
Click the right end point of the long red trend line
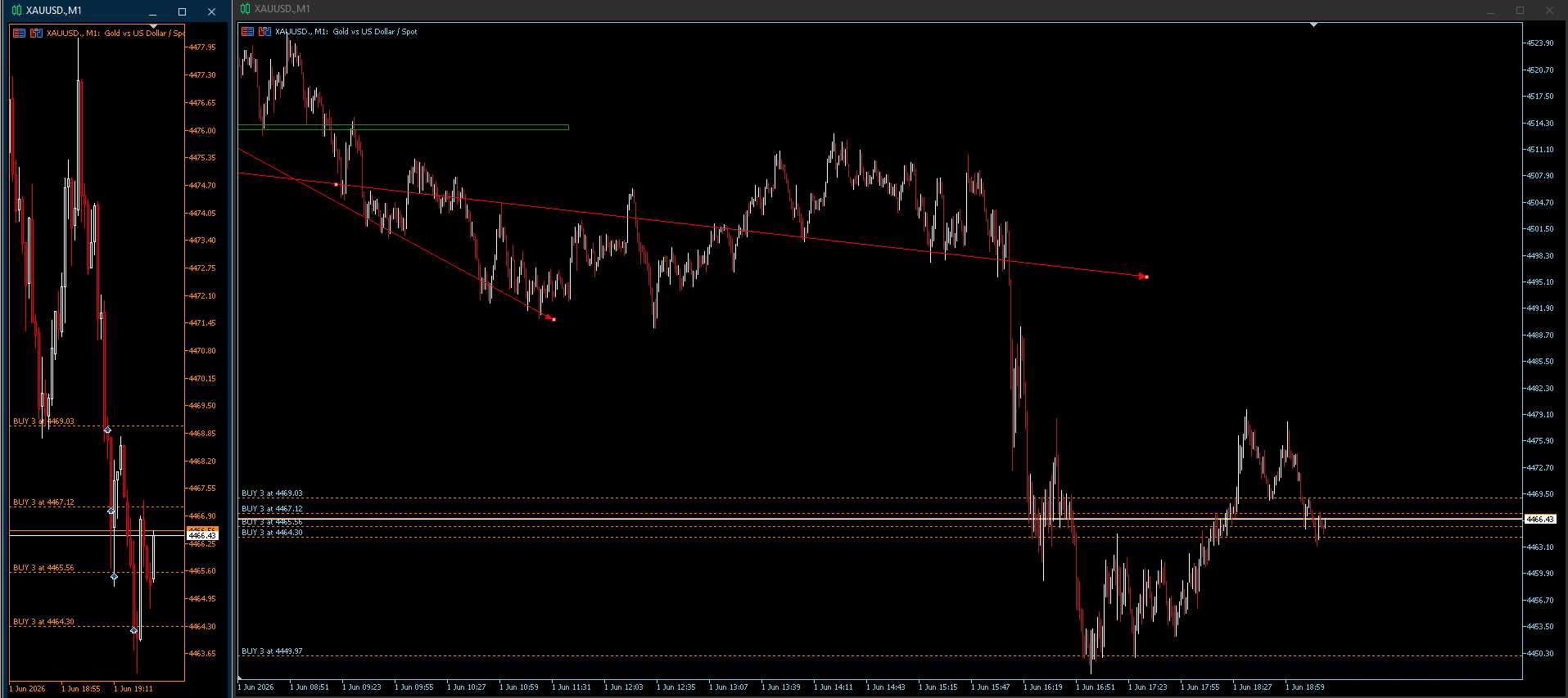(1146, 277)
